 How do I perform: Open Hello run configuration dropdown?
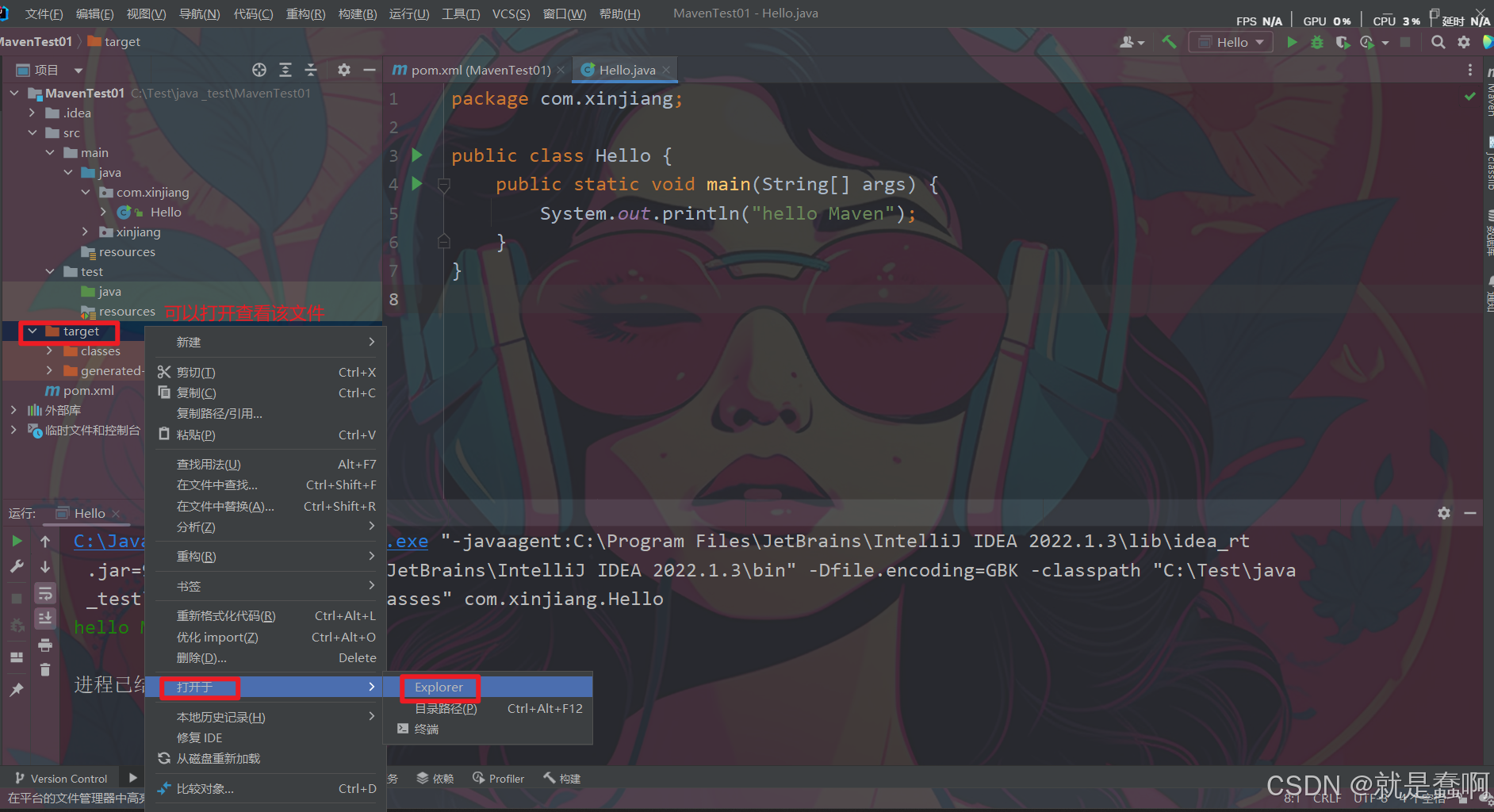[1231, 42]
